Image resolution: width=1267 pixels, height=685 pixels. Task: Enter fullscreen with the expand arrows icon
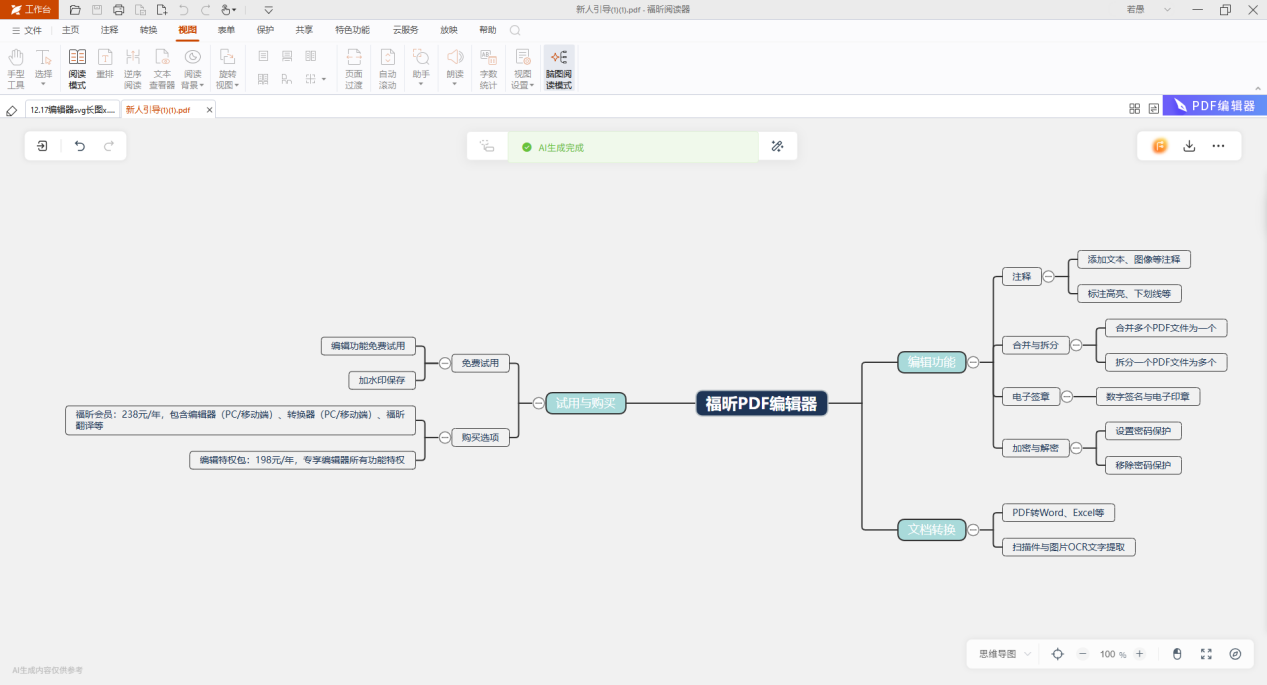tap(1206, 654)
